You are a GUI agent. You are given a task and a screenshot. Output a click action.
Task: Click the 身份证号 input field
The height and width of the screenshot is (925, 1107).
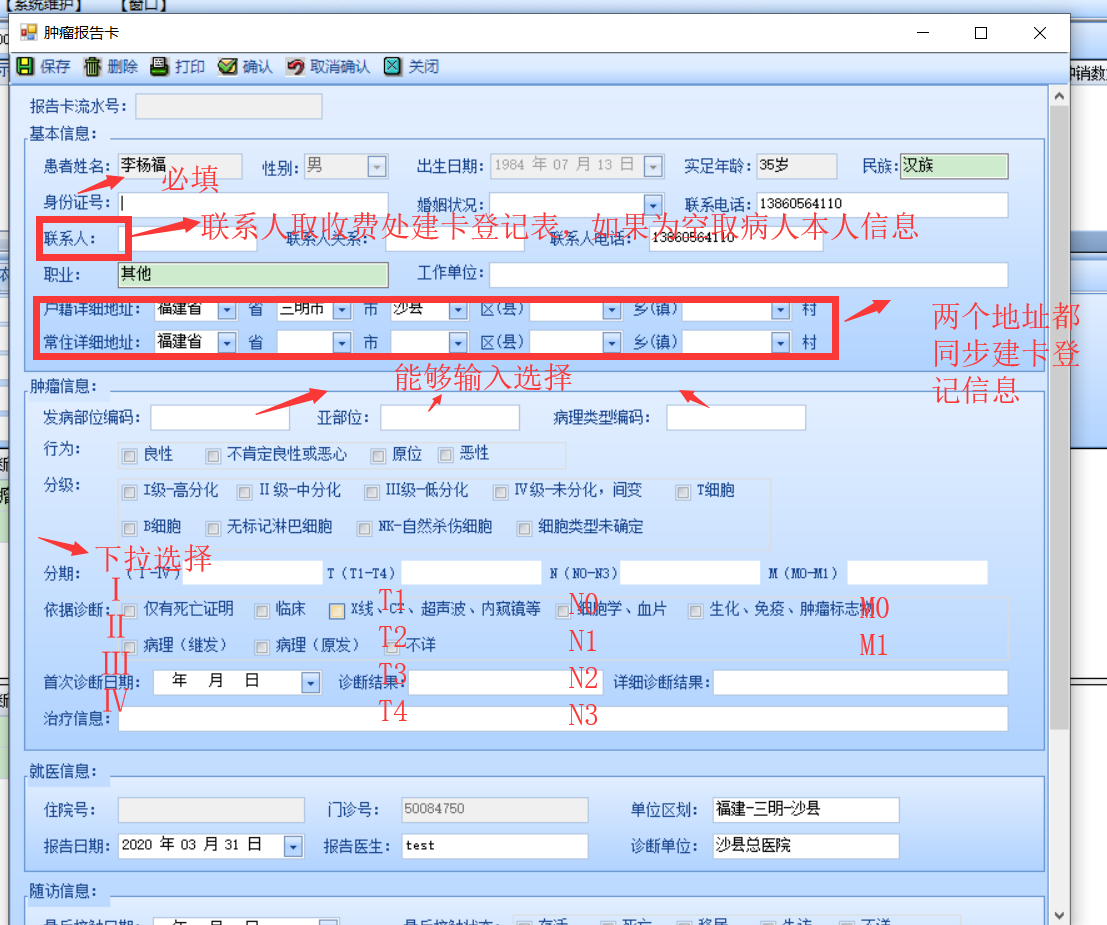tap(253, 204)
